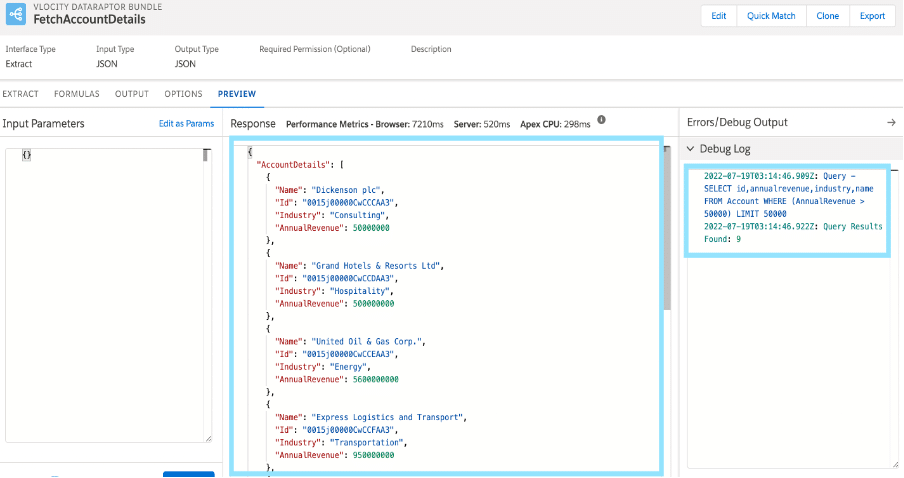Click "United Oil & Gas Corp." value
Viewport: 904px width, 478px height.
pyautogui.click(x=368, y=341)
